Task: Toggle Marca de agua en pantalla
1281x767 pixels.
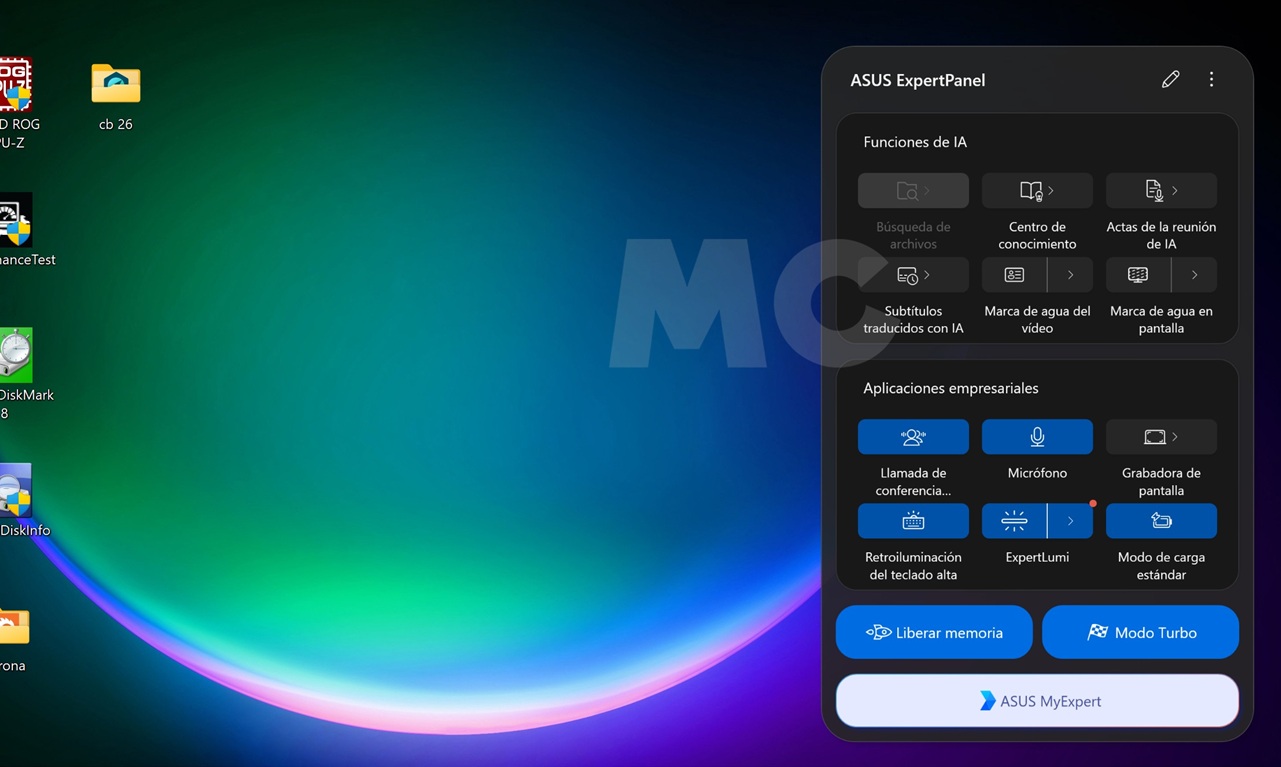Action: click(x=1138, y=275)
